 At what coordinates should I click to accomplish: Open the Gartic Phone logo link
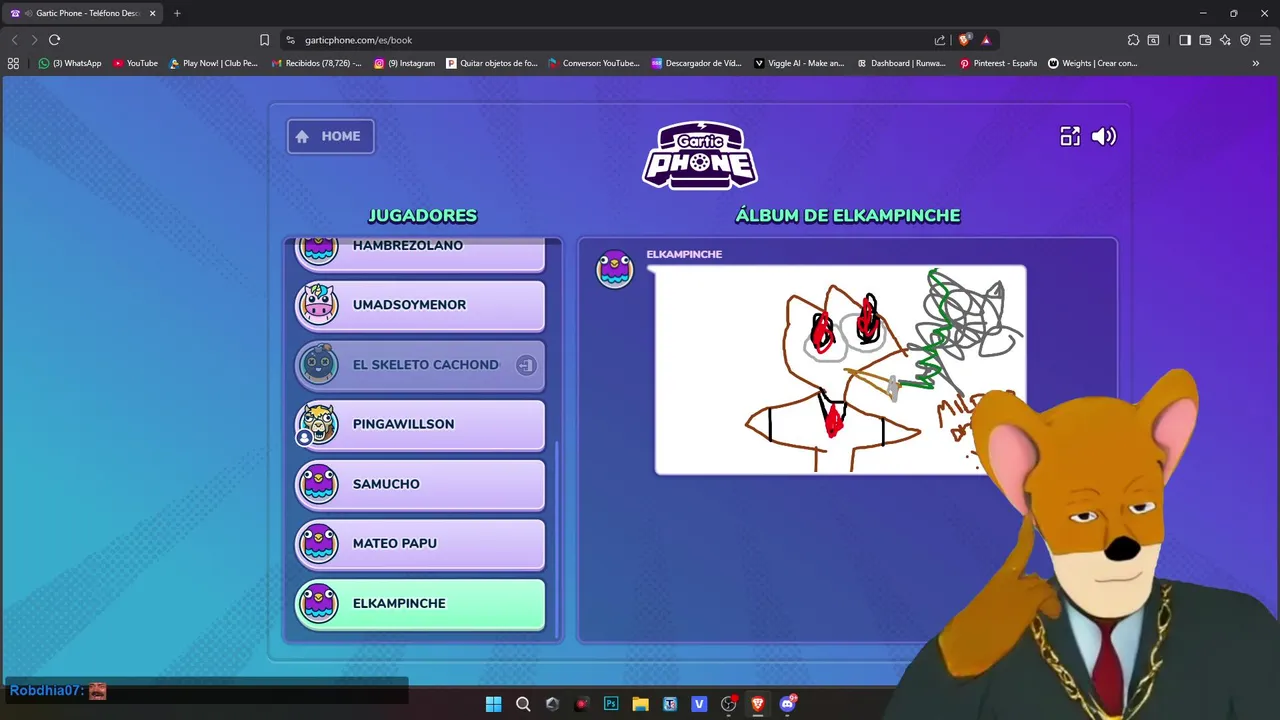click(x=700, y=155)
